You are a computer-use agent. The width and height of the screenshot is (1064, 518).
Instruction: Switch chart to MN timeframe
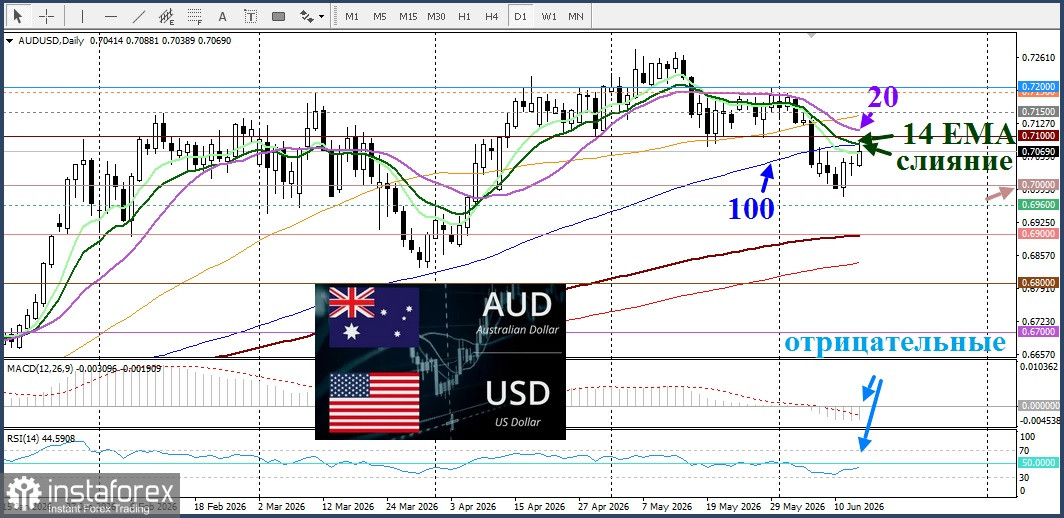point(575,16)
